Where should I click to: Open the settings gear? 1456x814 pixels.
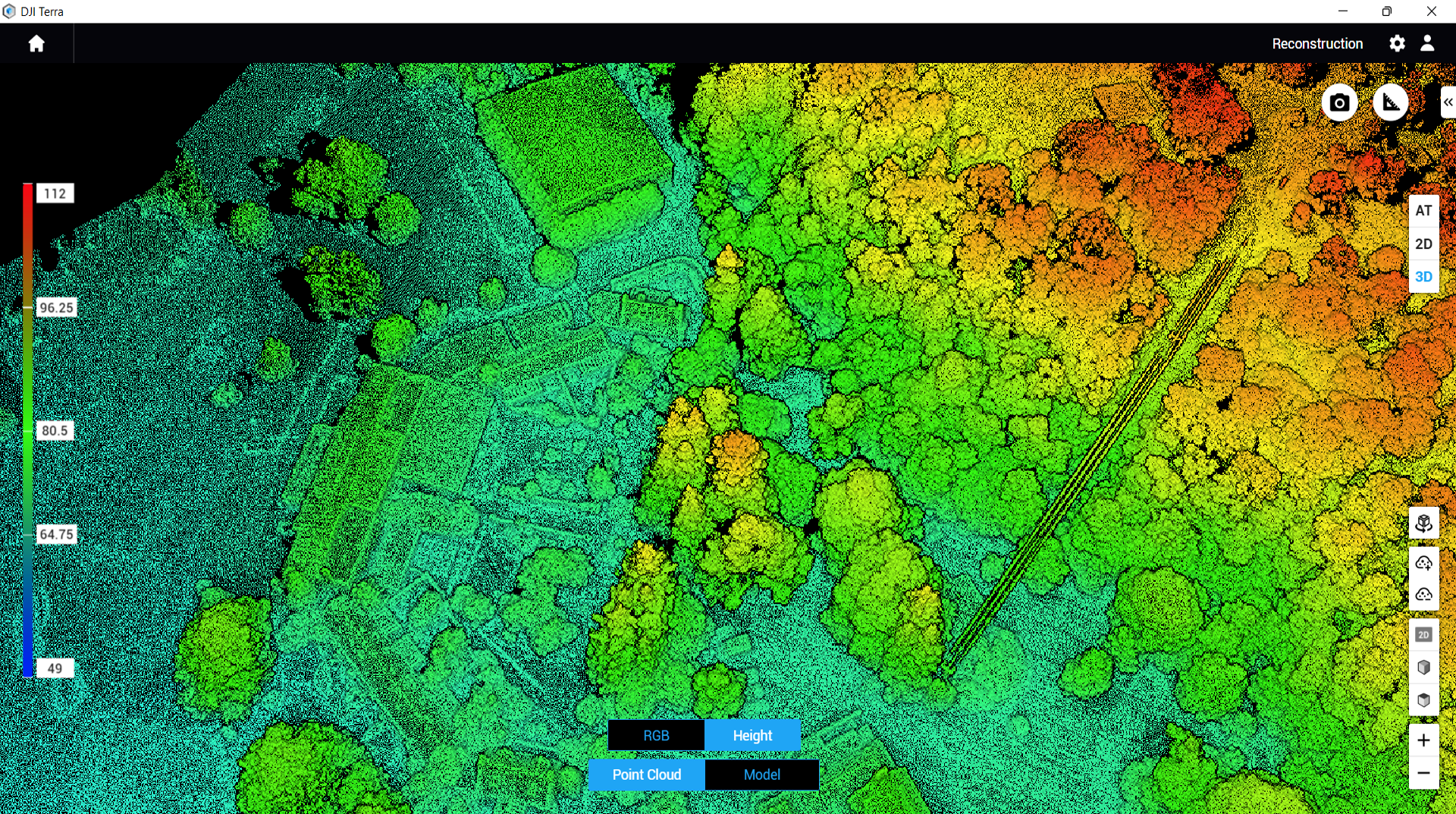pyautogui.click(x=1397, y=44)
